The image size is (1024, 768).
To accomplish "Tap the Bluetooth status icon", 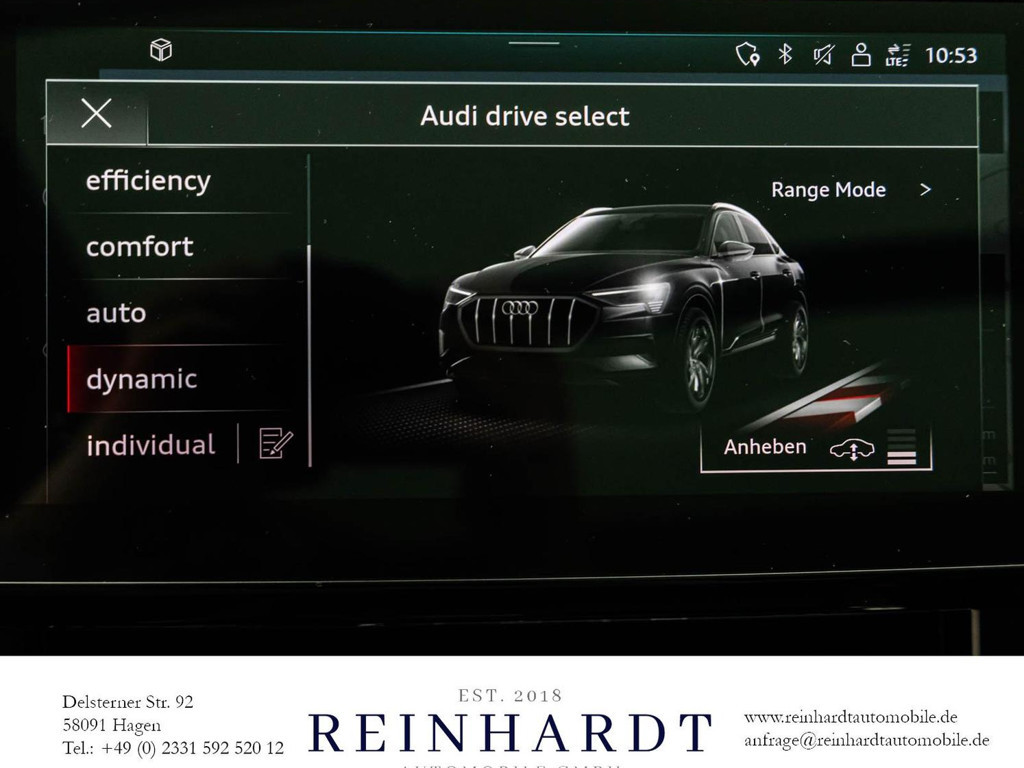I will (786, 55).
